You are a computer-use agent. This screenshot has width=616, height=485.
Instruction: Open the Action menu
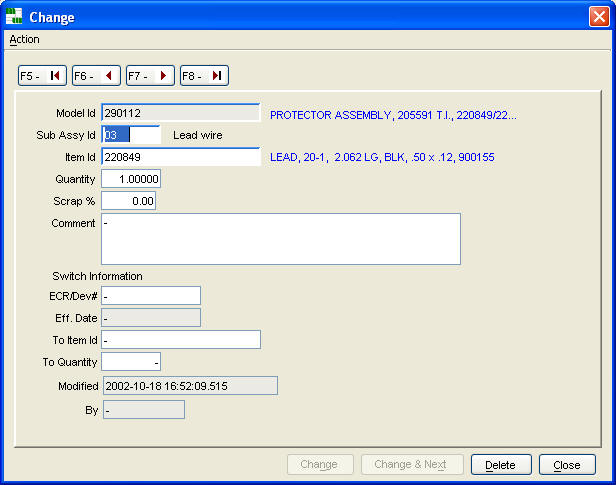24,39
